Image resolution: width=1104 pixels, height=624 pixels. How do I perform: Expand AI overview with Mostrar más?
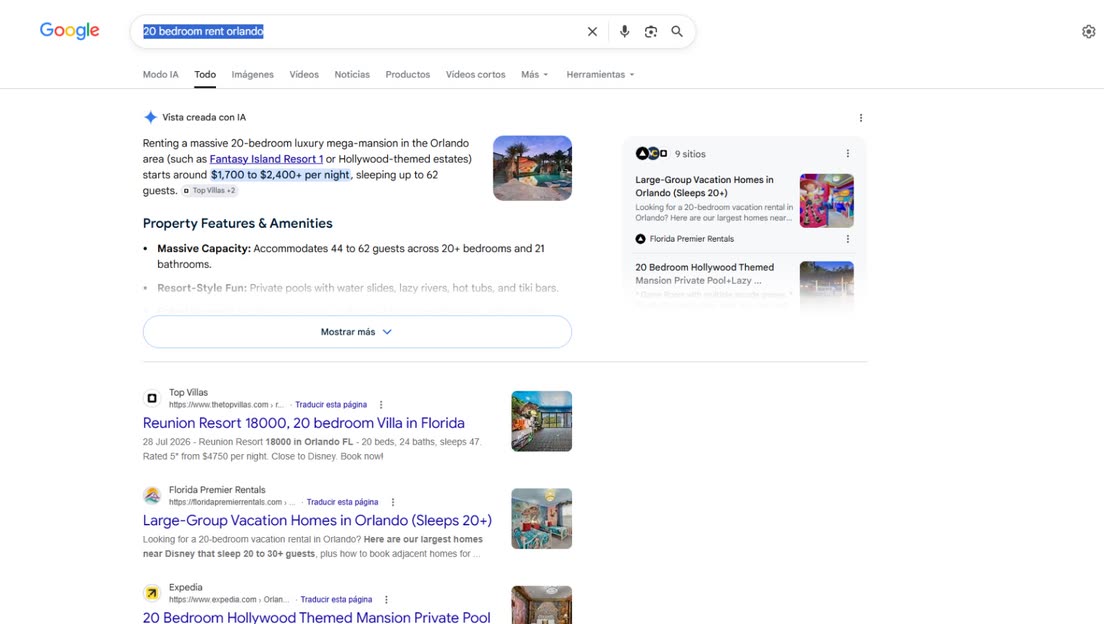[357, 332]
